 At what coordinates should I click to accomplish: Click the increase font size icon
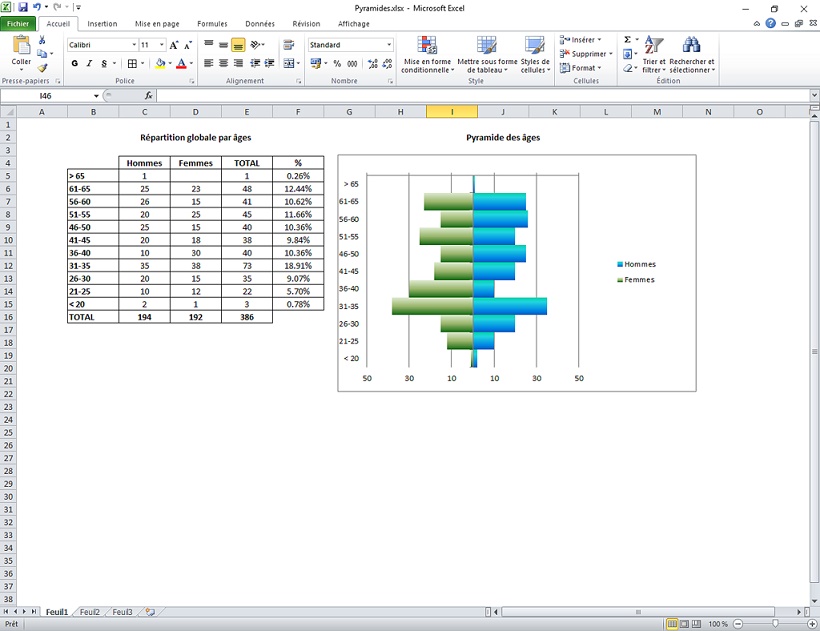pos(174,45)
